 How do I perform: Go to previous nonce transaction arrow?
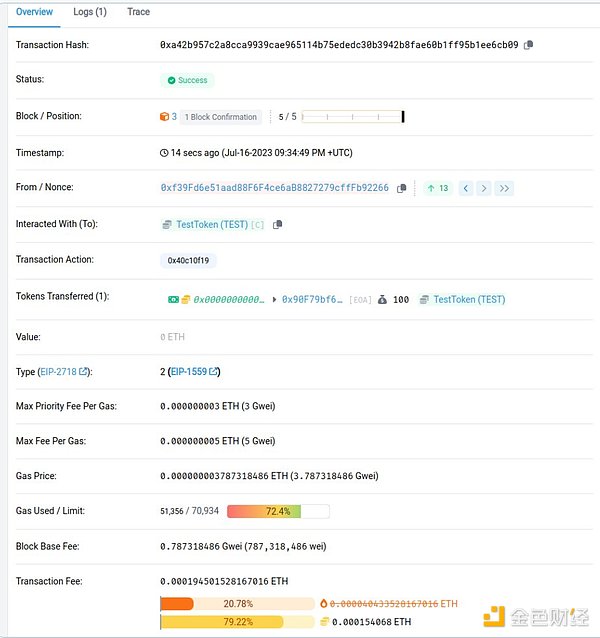(x=465, y=188)
